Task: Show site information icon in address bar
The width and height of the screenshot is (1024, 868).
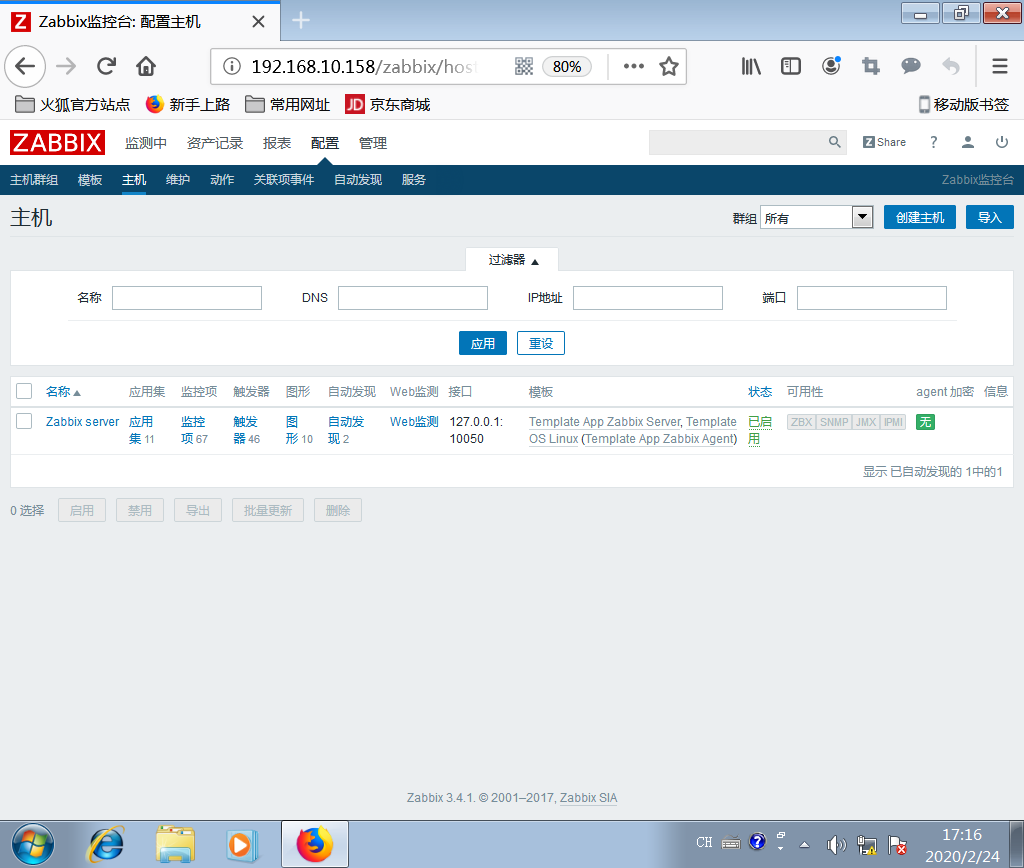Action: pyautogui.click(x=232, y=66)
